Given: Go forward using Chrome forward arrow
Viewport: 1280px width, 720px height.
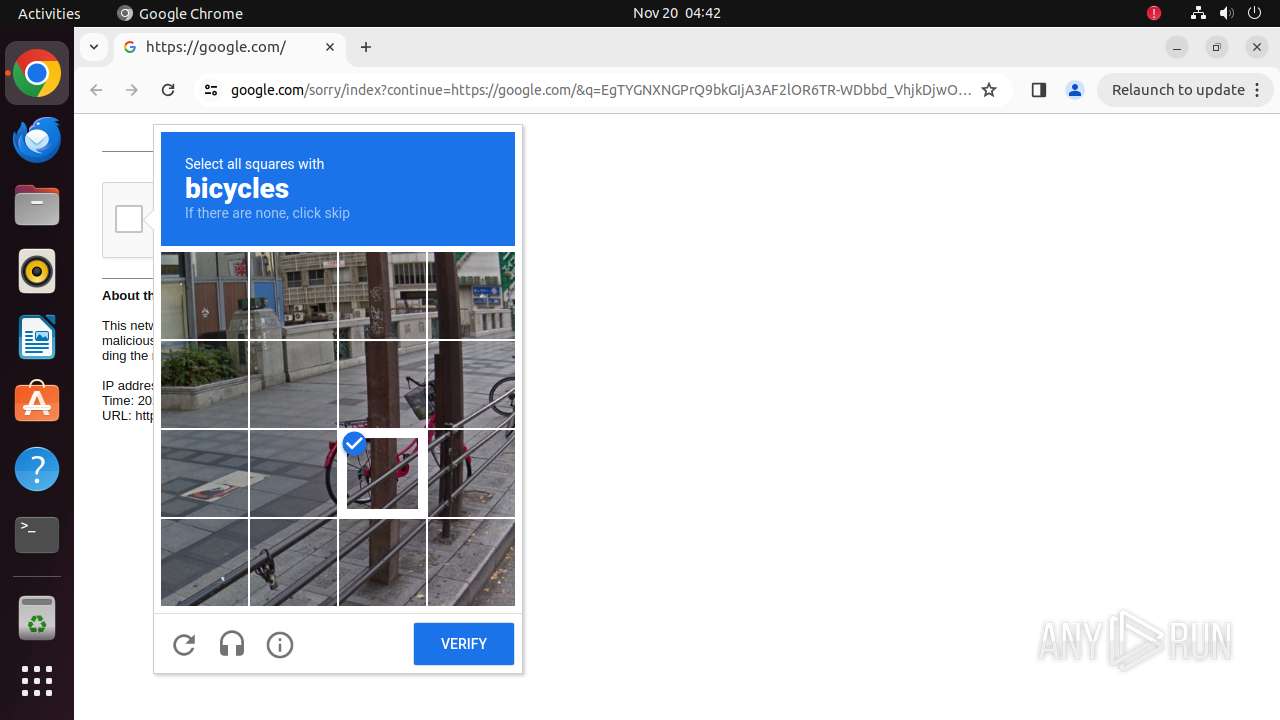Looking at the screenshot, I should coord(132,90).
